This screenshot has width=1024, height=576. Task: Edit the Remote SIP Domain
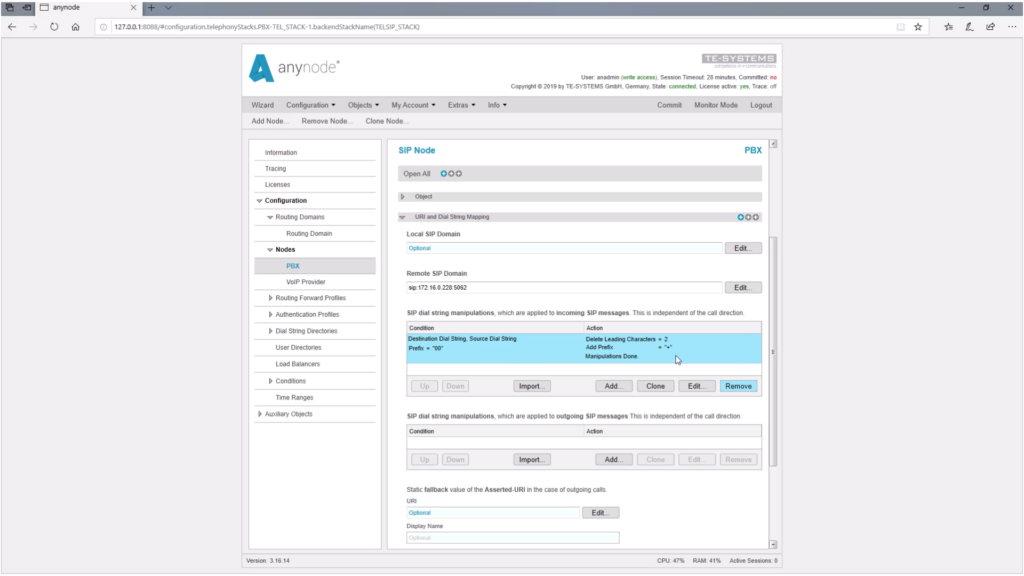point(743,287)
